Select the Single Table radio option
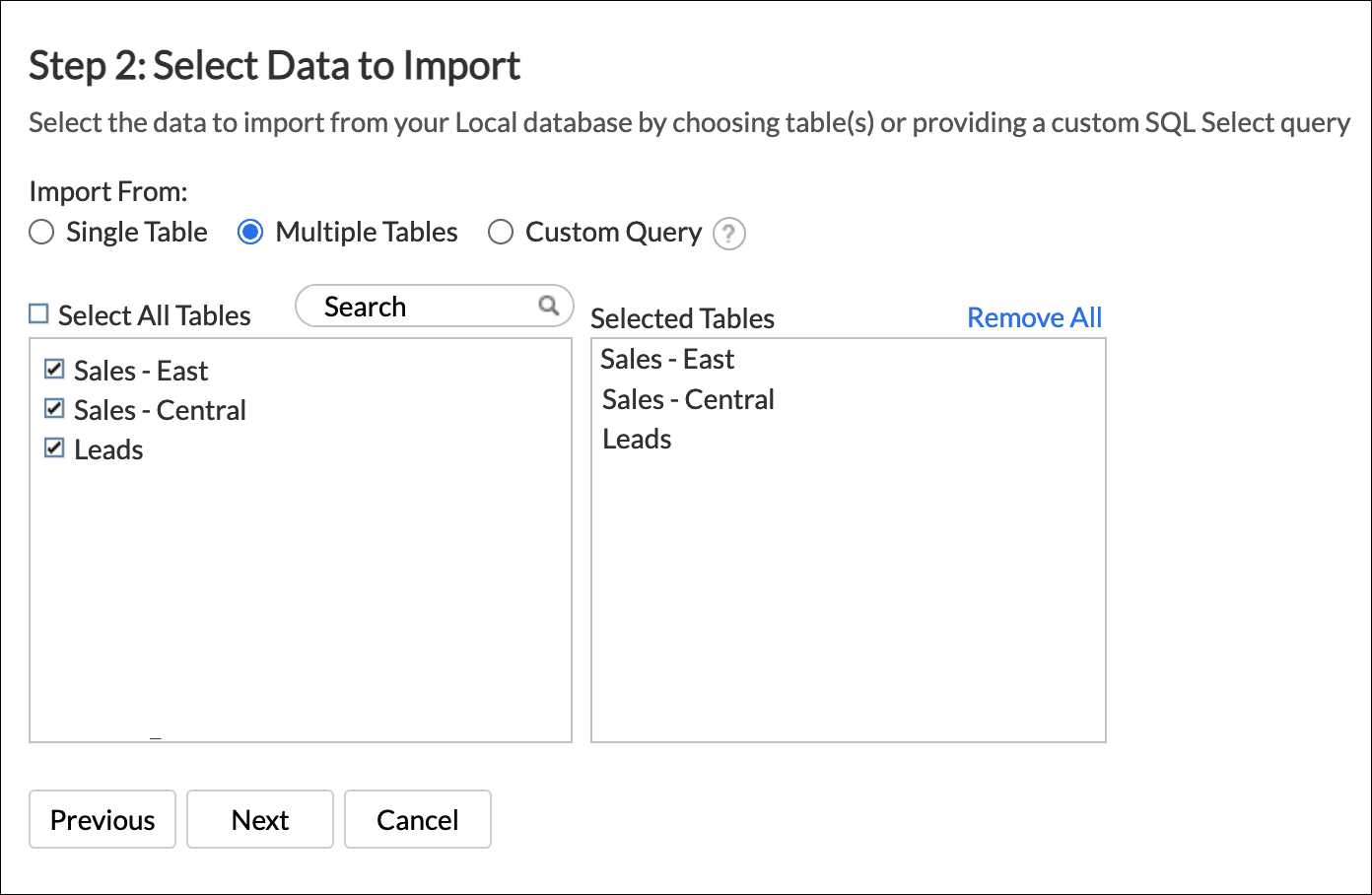This screenshot has height=895, width=1372. pos(41,232)
